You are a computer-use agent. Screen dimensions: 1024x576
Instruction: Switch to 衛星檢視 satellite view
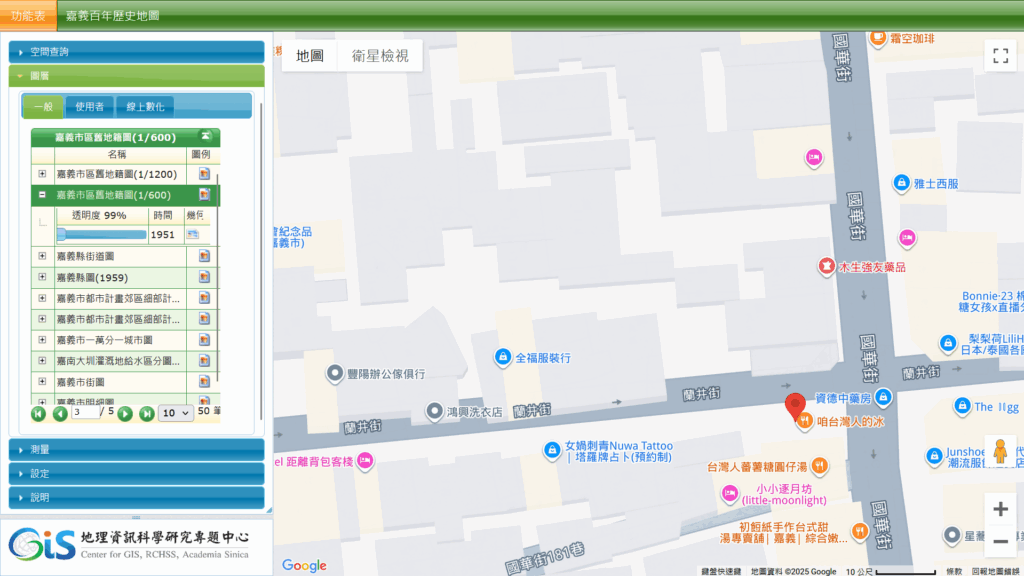380,56
